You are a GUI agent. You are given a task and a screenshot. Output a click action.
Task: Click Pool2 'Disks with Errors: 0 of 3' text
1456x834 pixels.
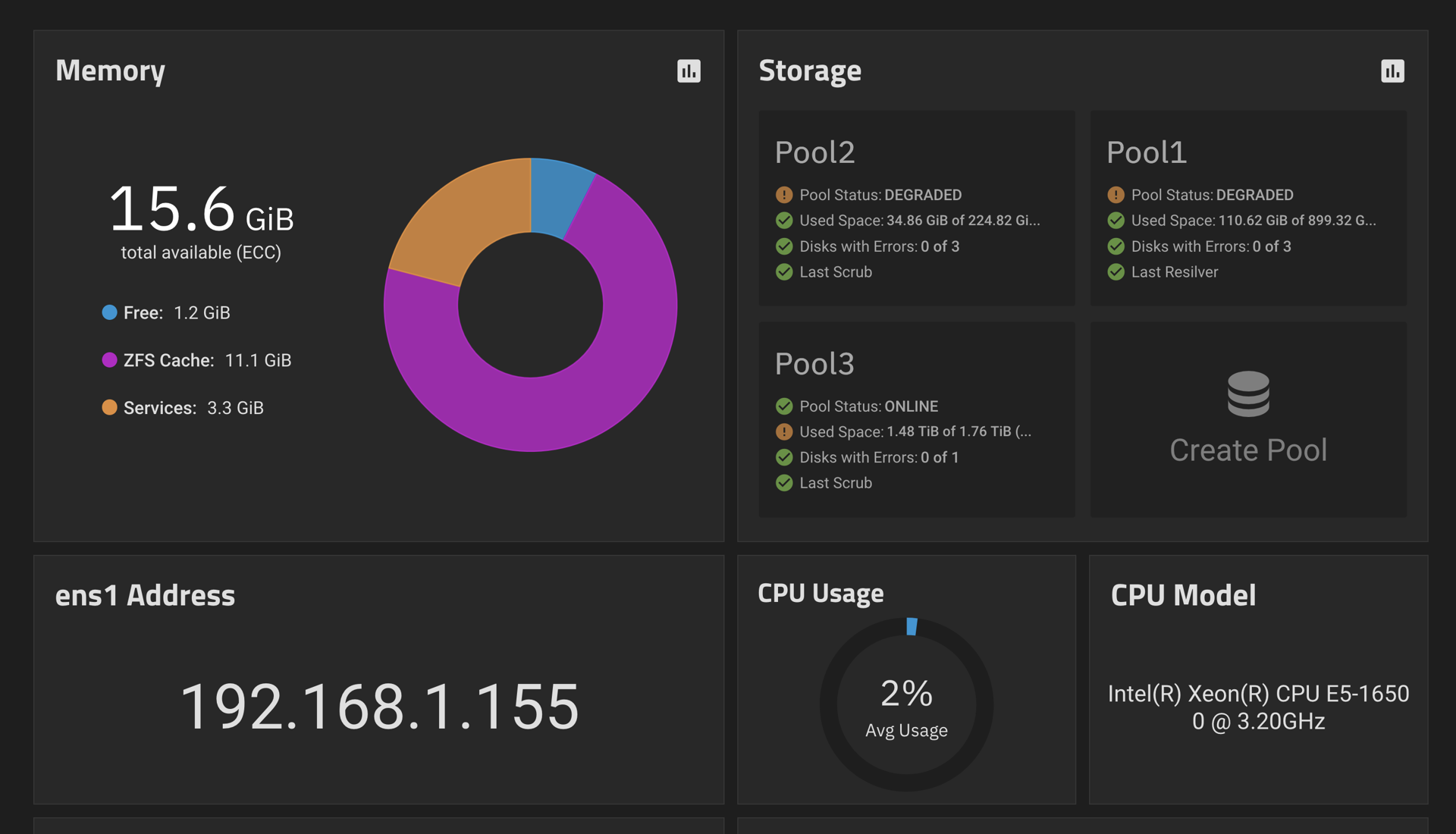(880, 246)
